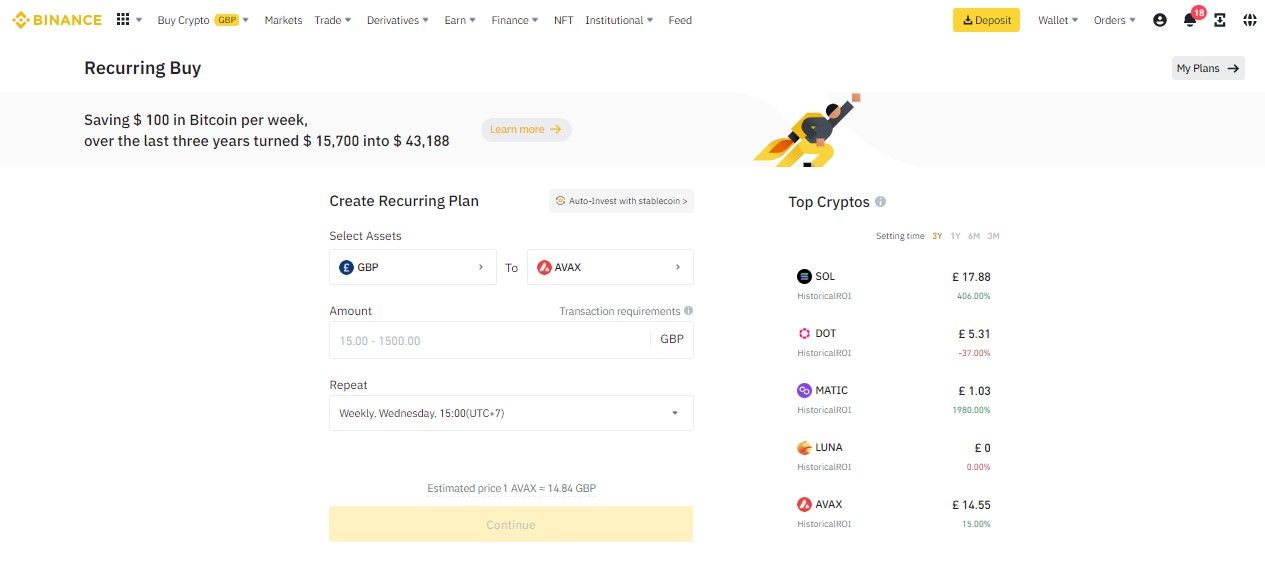1265x578 pixels.
Task: Click the Transaction requirements info icon
Action: coord(689,311)
